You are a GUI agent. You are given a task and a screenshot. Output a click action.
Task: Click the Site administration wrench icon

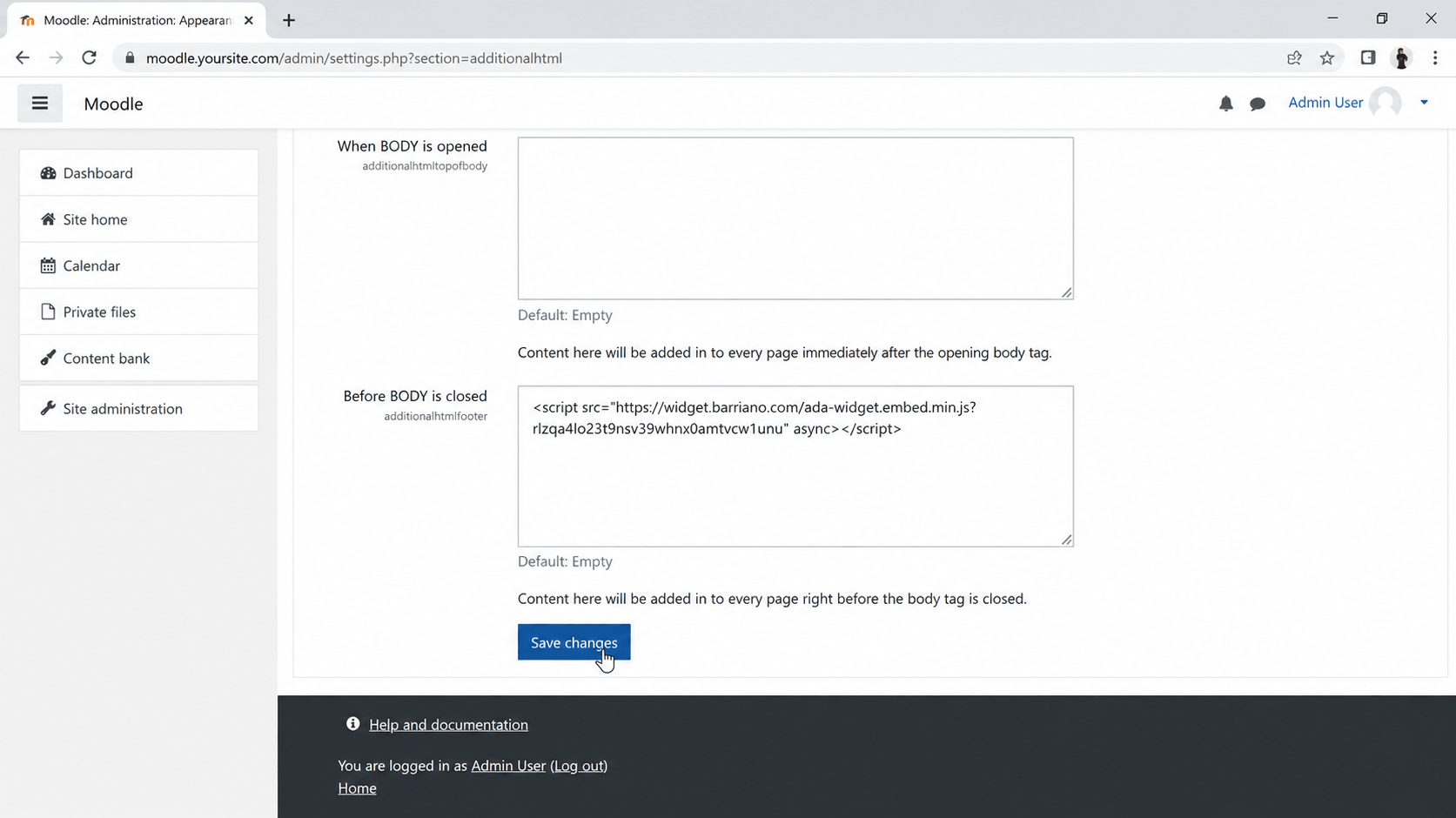(x=48, y=408)
